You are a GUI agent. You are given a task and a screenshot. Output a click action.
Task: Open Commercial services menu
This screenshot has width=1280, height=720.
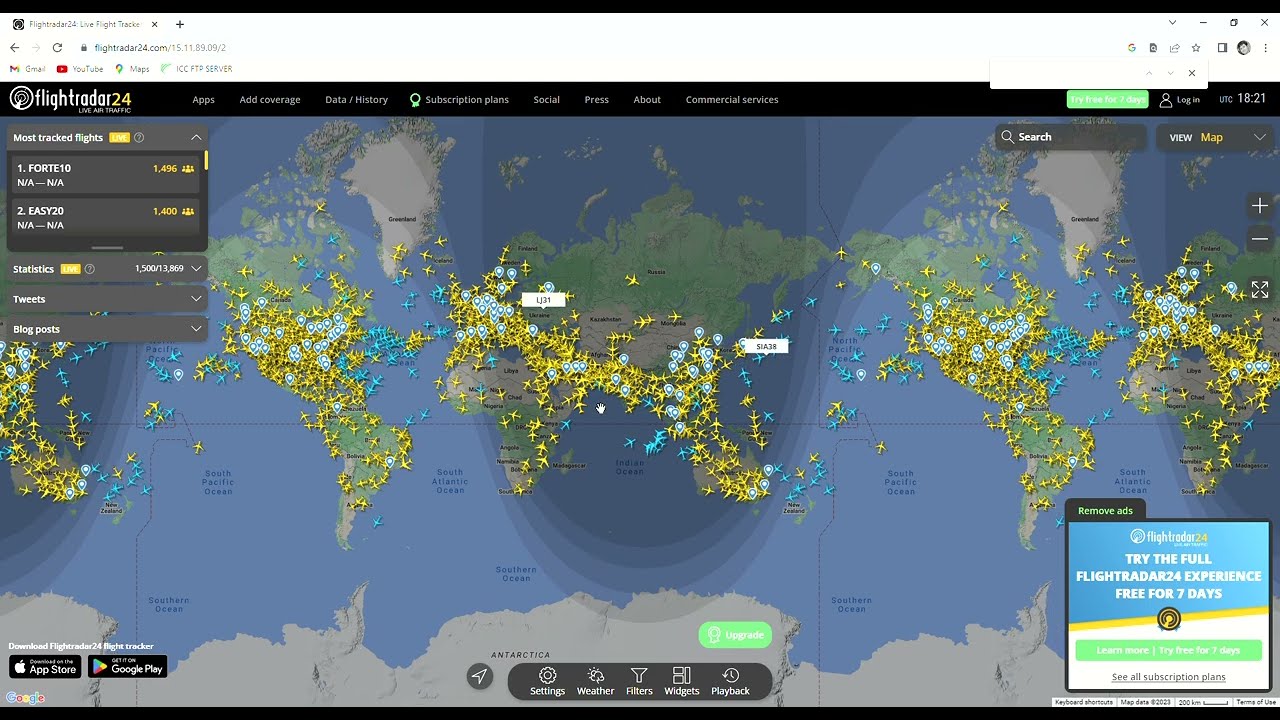(x=732, y=99)
